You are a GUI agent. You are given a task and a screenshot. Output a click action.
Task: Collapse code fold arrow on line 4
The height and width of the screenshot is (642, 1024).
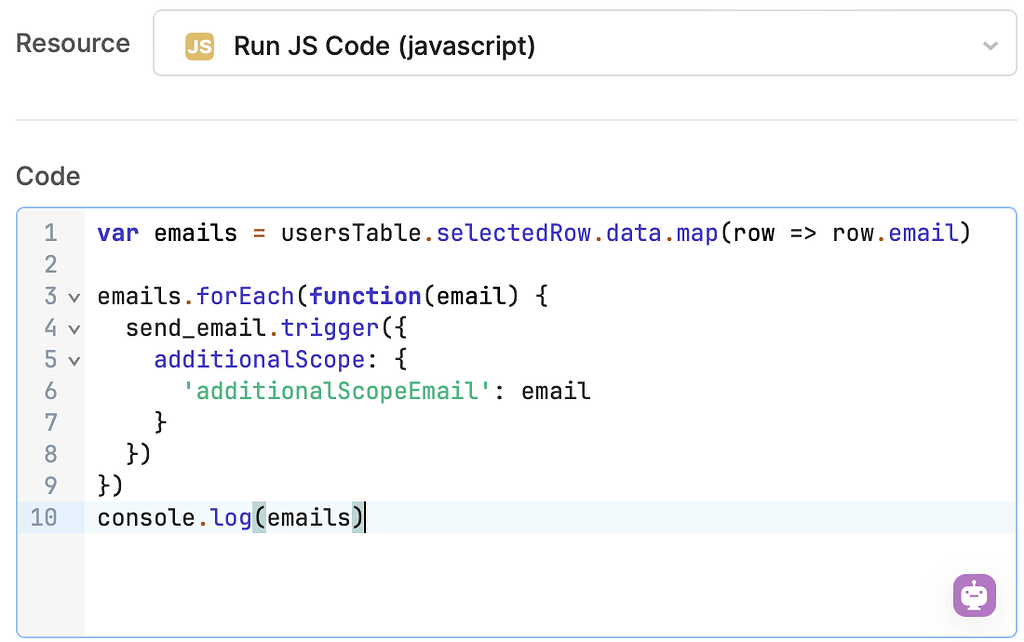tap(74, 329)
